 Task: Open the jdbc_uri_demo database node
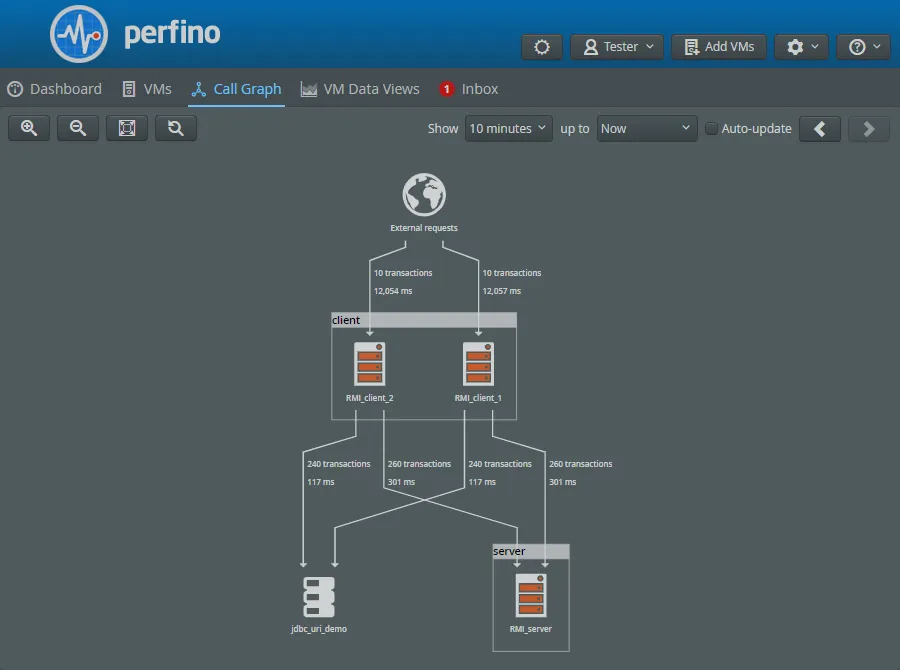[x=319, y=594]
